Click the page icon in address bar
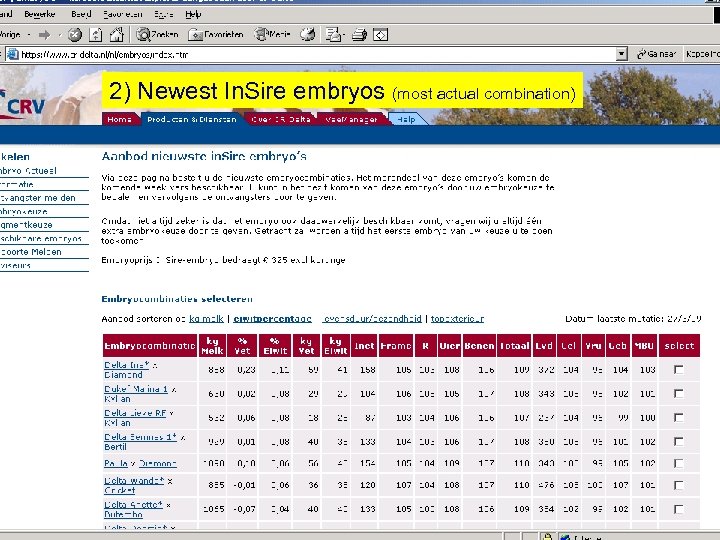The width and height of the screenshot is (720, 540). [x=13, y=55]
